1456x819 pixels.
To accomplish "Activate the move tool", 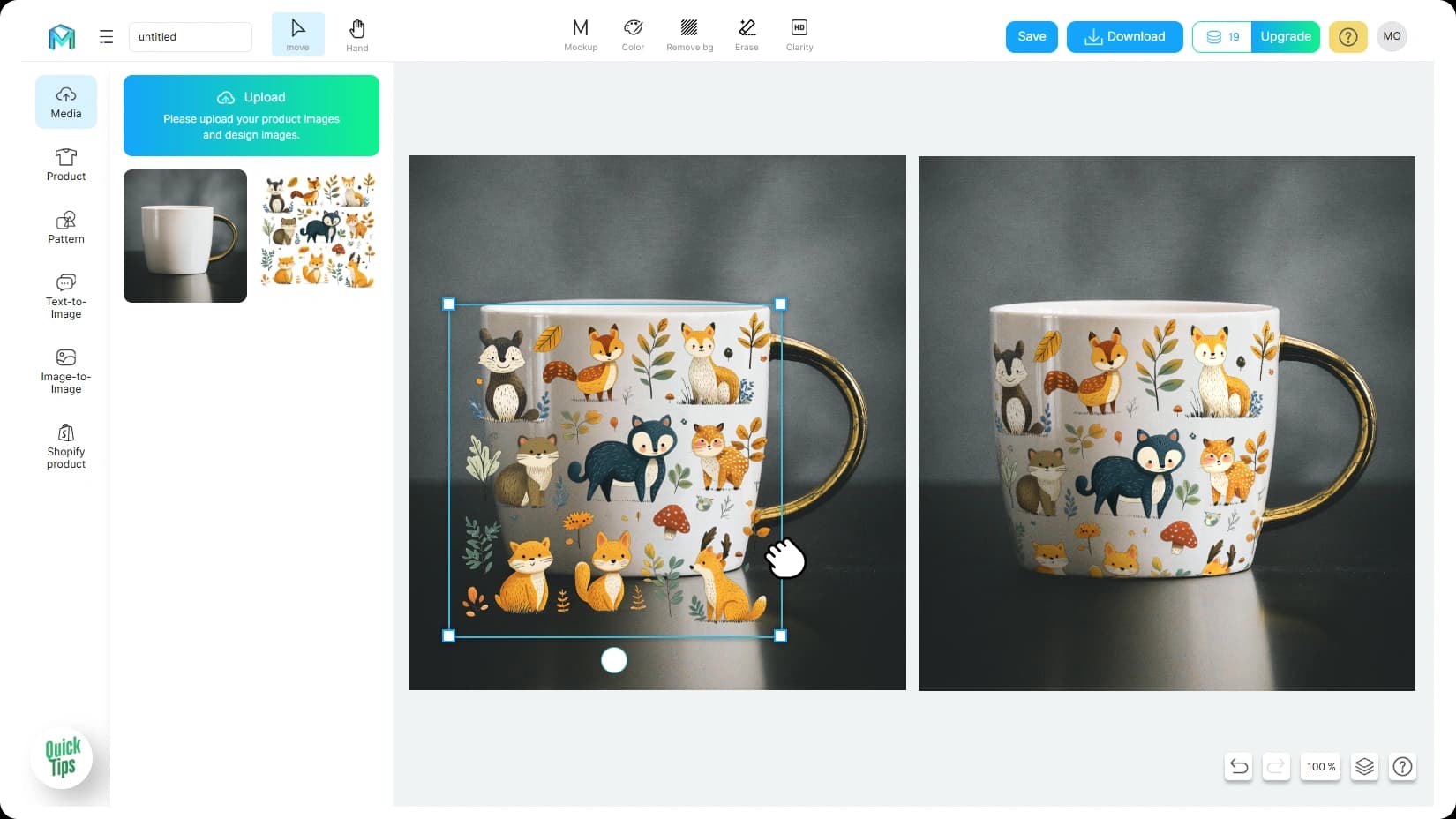I will coord(298,35).
